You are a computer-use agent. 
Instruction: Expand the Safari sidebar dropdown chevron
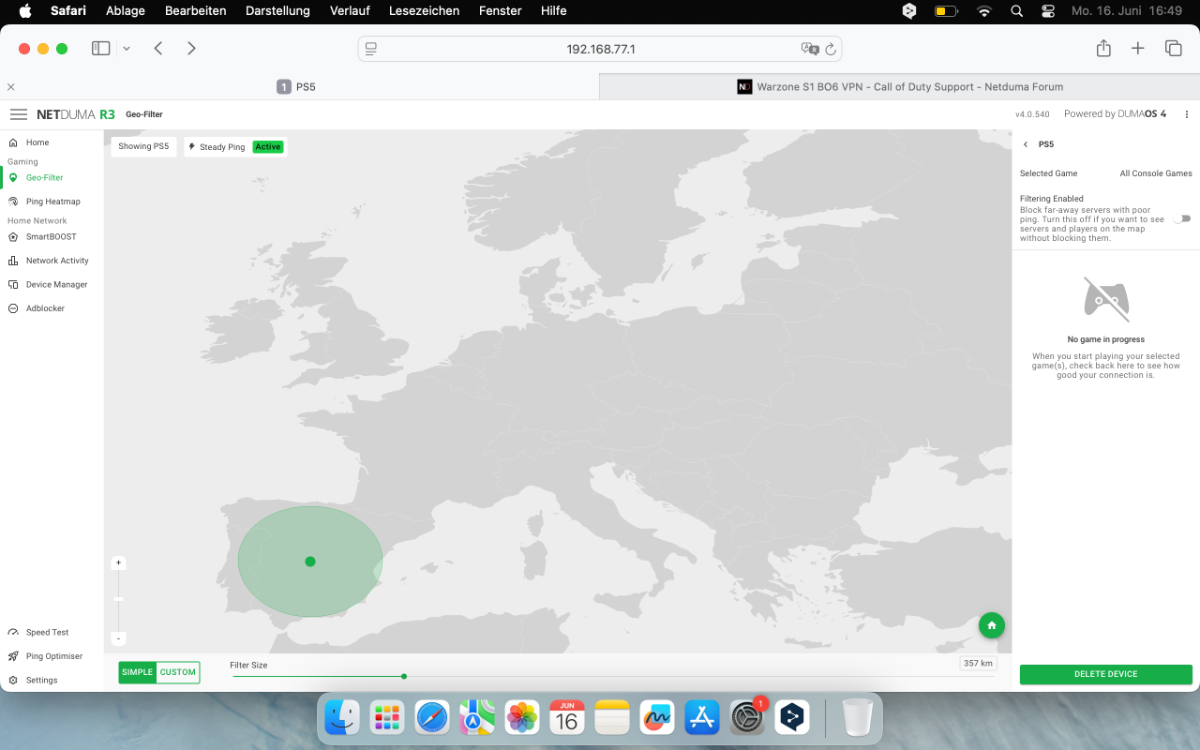(x=126, y=48)
